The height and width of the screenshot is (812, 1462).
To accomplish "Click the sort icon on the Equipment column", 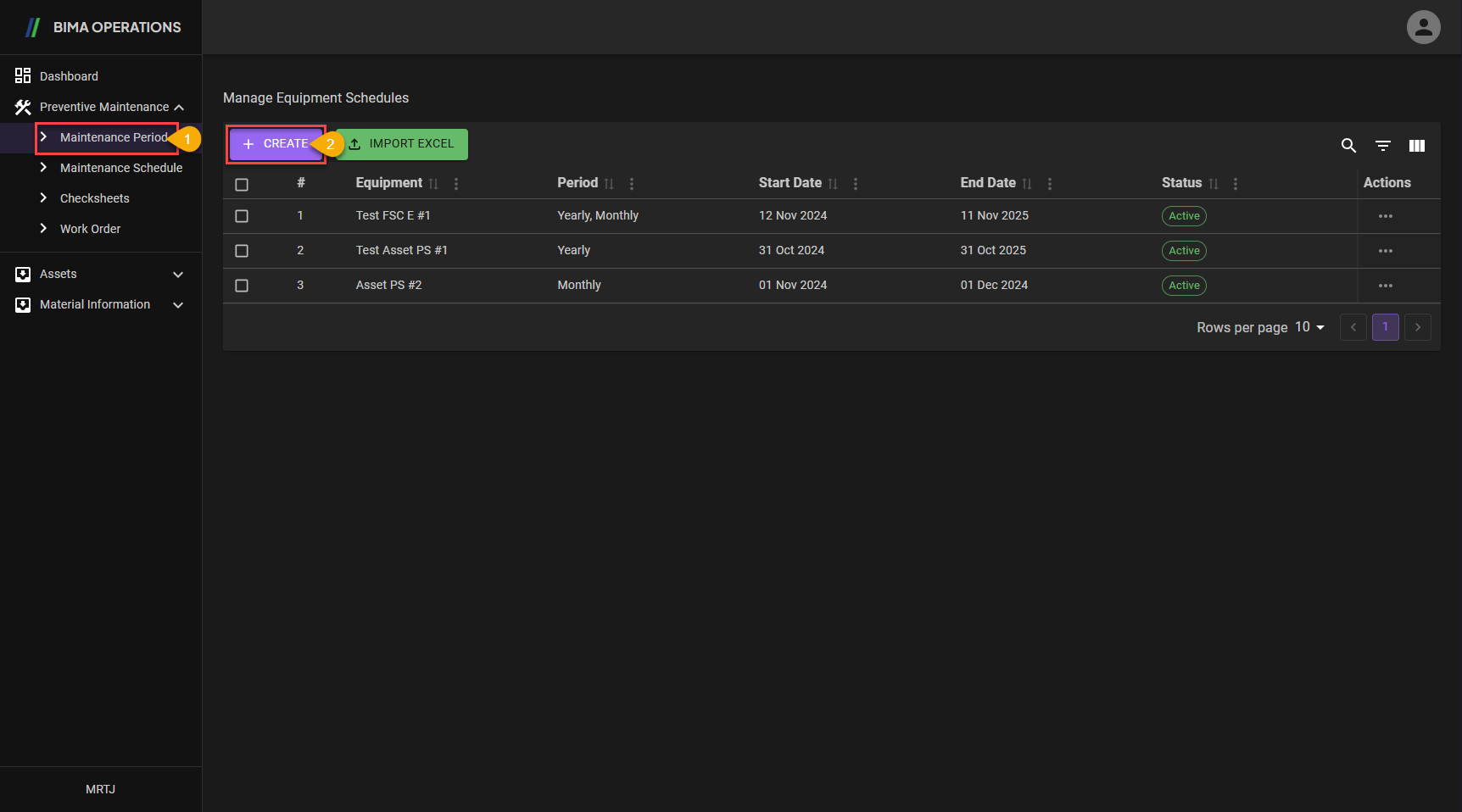I will pos(433,183).
